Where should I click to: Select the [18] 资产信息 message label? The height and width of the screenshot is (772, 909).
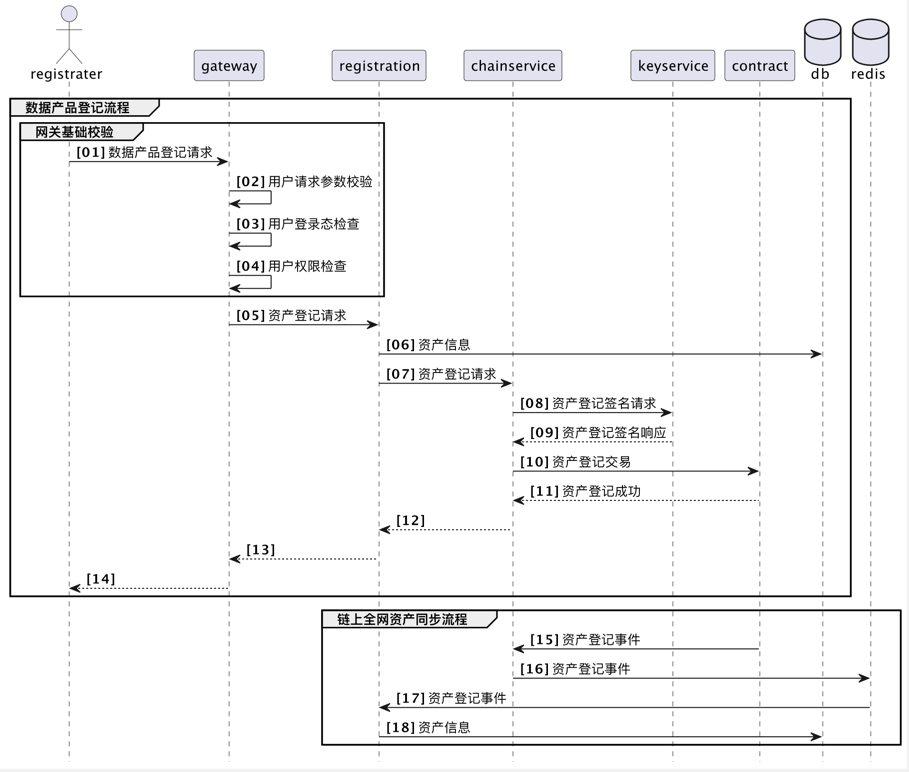[x=428, y=728]
